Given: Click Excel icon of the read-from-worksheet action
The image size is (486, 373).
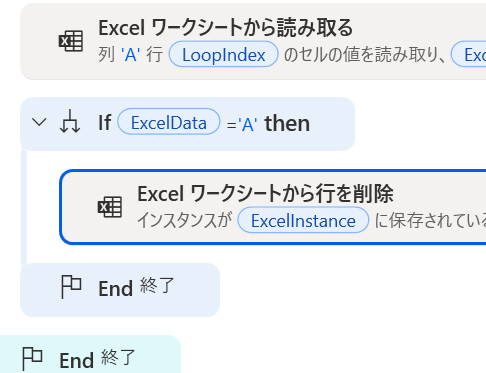Looking at the screenshot, I should (71, 41).
